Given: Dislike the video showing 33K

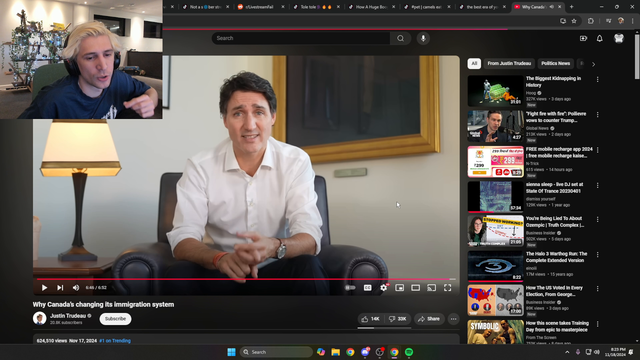Looking at the screenshot, I should point(397,319).
